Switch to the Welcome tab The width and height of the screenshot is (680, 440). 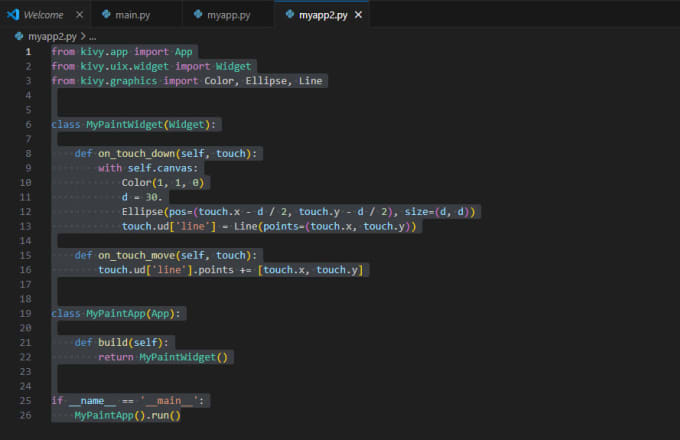pyautogui.click(x=43, y=15)
